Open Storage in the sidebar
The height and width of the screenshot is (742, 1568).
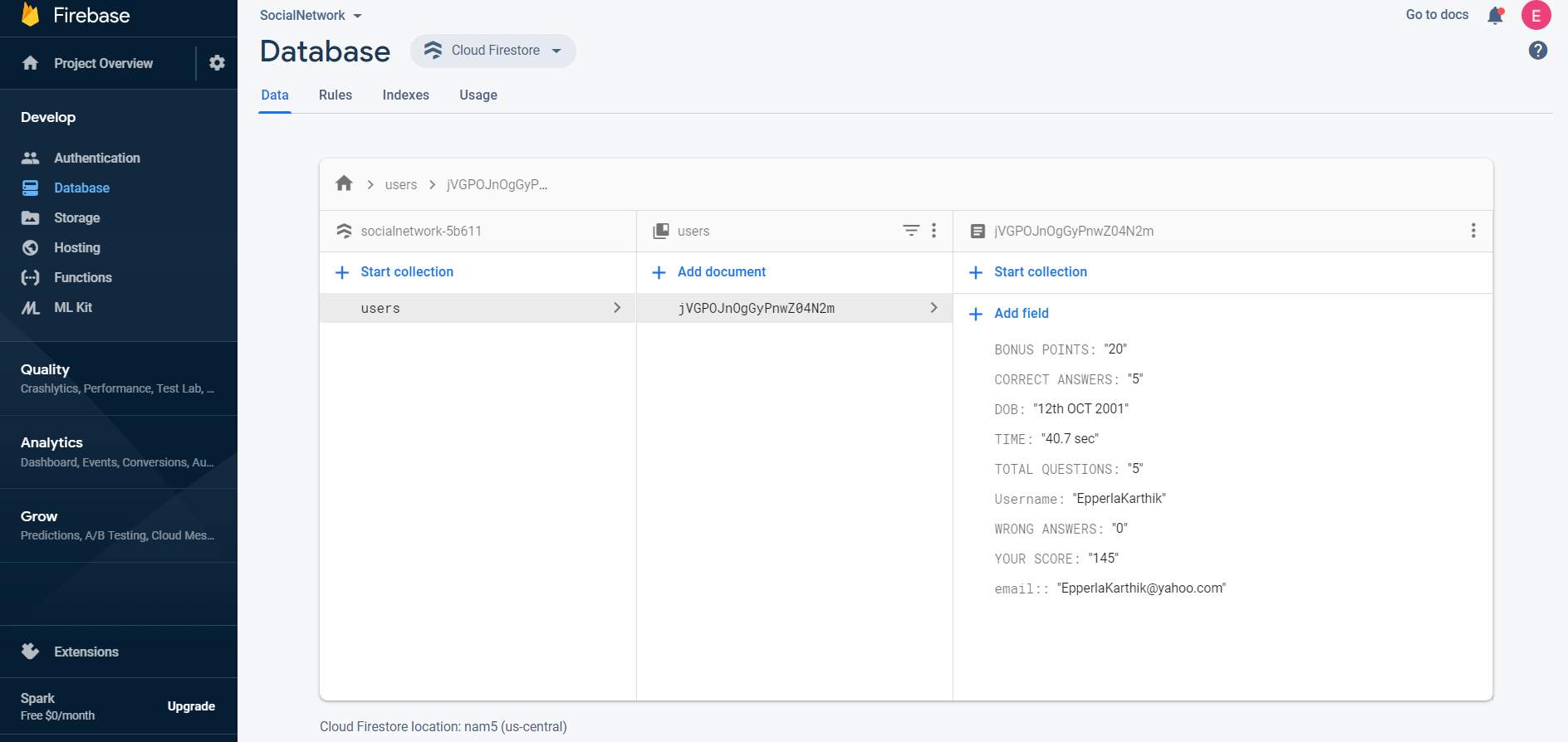tap(77, 217)
